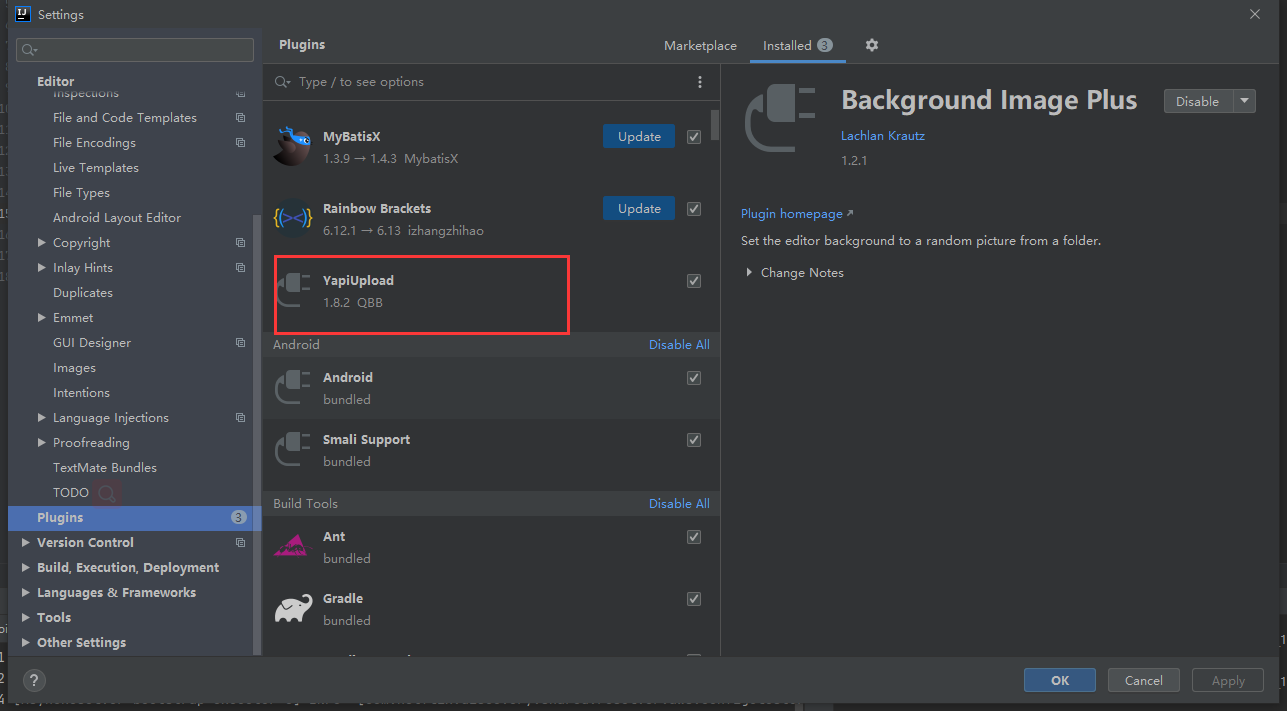This screenshot has height=711, width=1287.
Task: Expand the Version Control section
Action: click(x=26, y=543)
